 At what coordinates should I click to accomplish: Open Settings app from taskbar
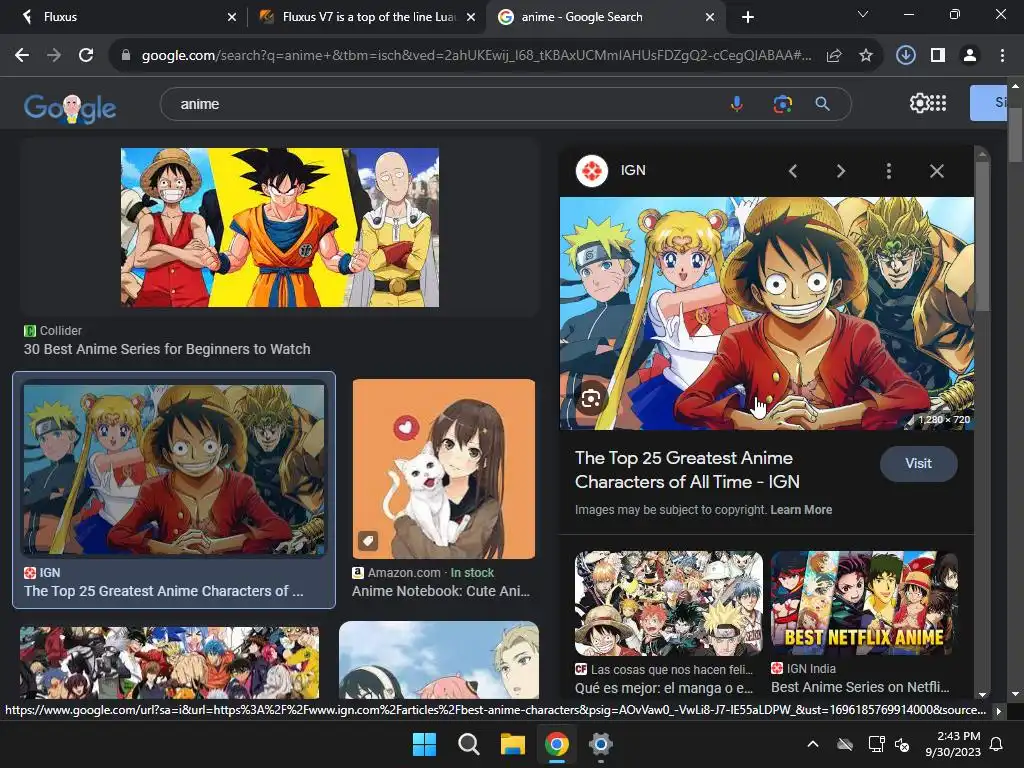(x=600, y=744)
